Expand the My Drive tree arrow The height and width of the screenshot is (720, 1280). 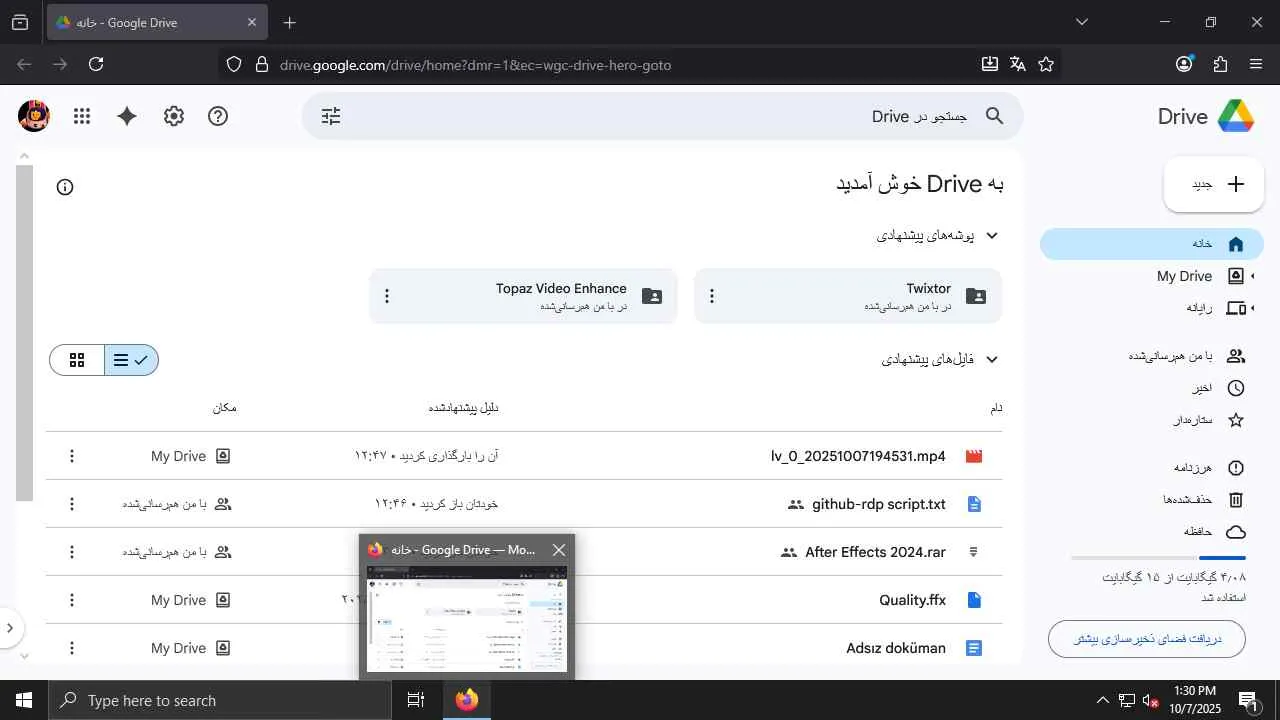click(x=1253, y=276)
